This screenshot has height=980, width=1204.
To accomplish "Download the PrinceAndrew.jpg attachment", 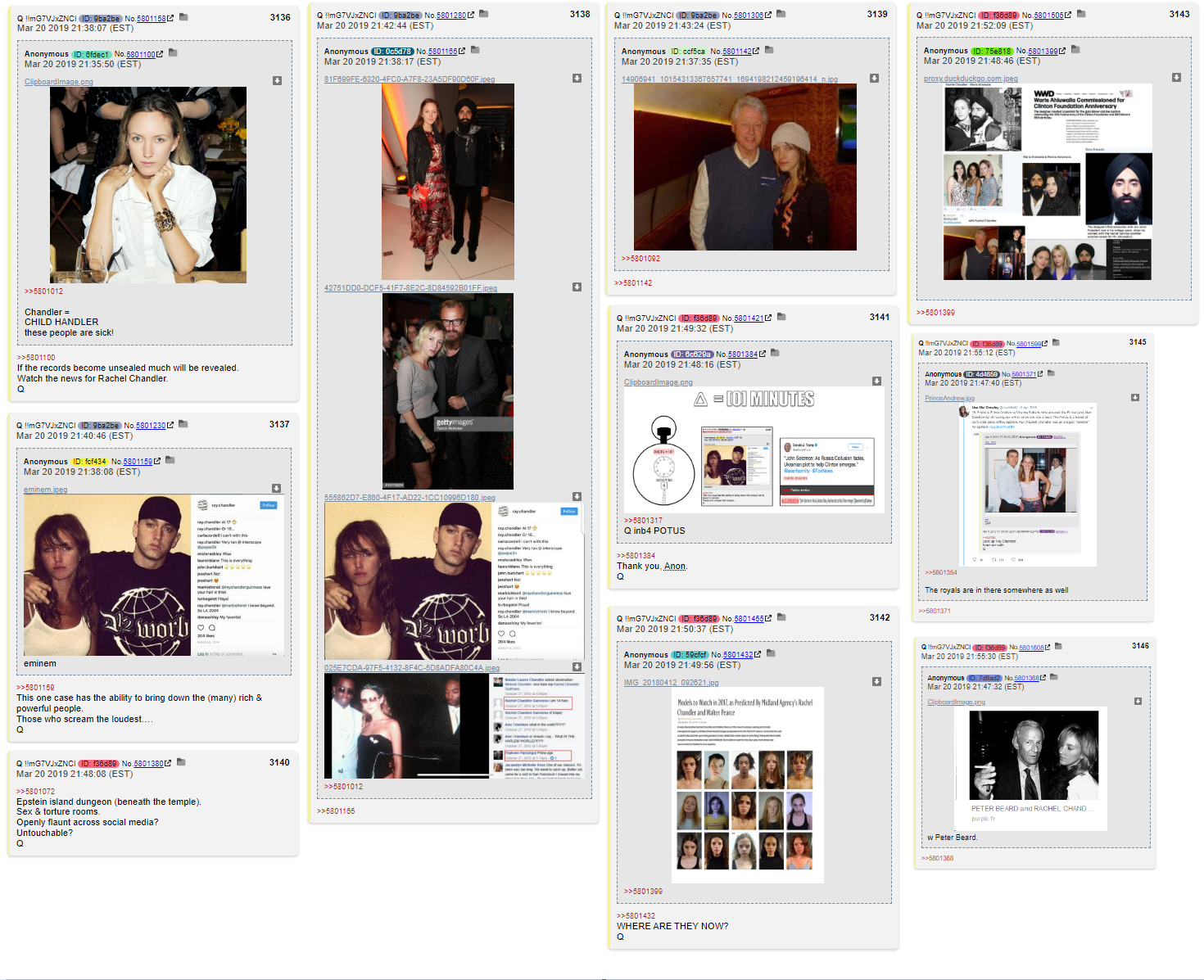I will click(1135, 397).
